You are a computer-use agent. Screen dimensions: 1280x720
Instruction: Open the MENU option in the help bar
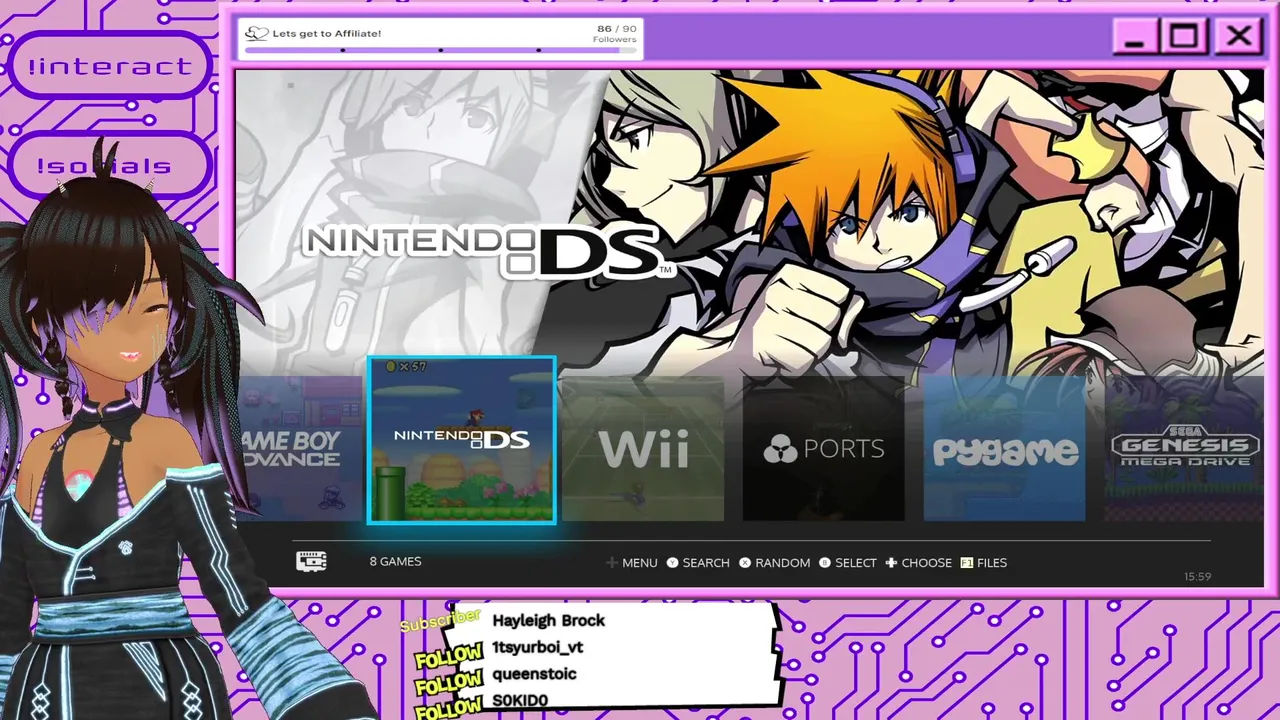[x=640, y=563]
